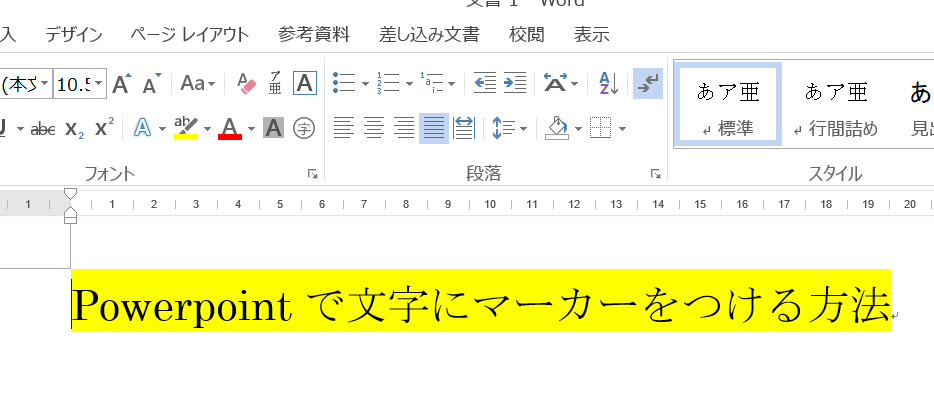Open the フォント dialog launcher
Image resolution: width=934 pixels, height=420 pixels.
click(313, 174)
